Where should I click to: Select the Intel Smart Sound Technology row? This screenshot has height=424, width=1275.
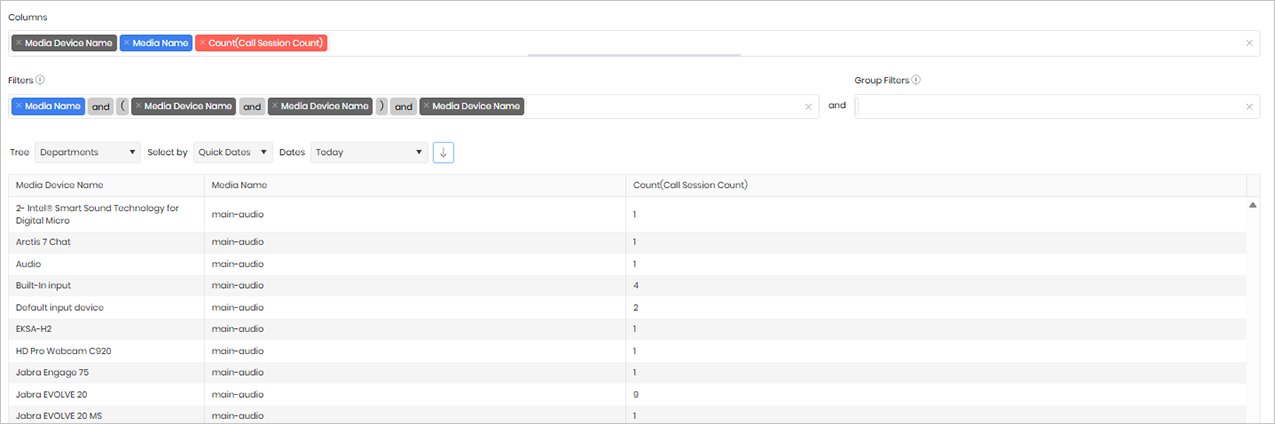coord(628,214)
